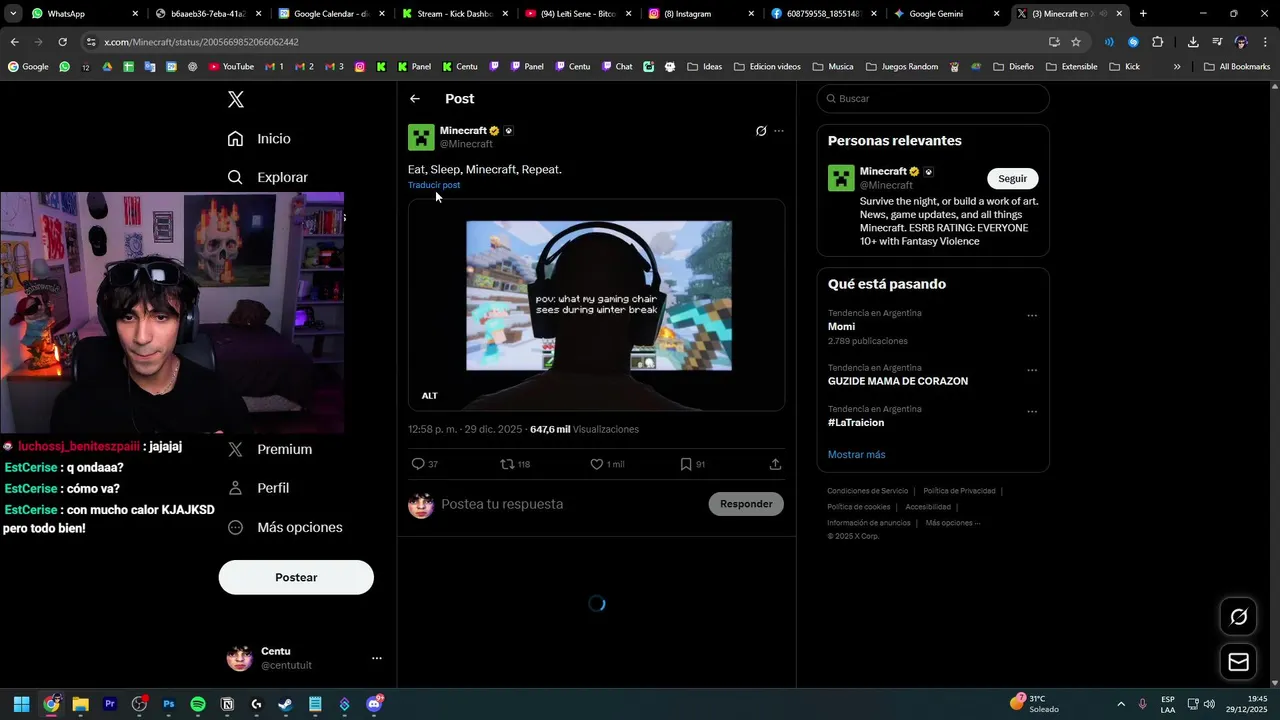Screen dimensions: 1280x720
Task: Switch to Instagram browser tab
Action: [701, 14]
